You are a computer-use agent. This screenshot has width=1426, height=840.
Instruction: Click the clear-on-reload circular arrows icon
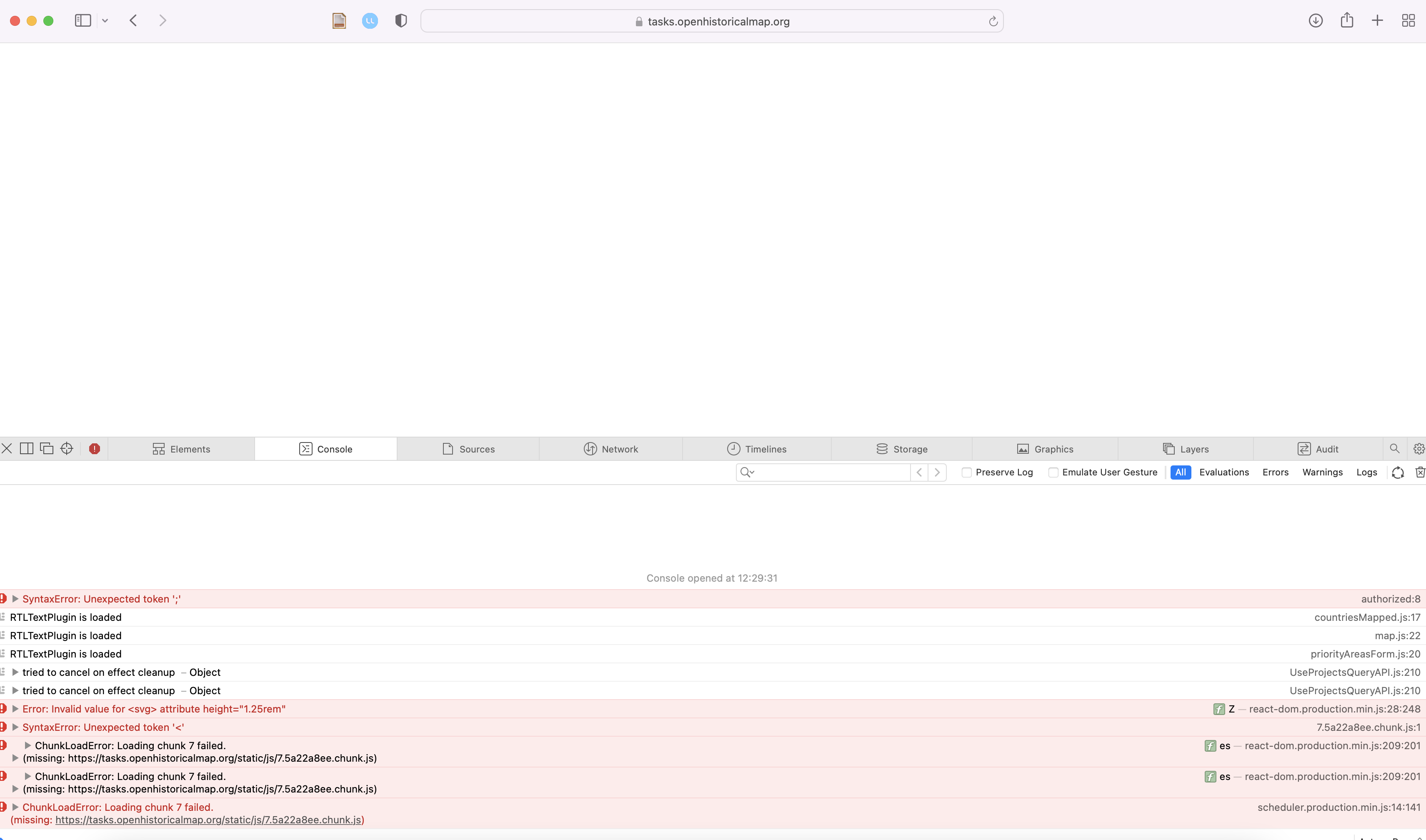point(1398,472)
